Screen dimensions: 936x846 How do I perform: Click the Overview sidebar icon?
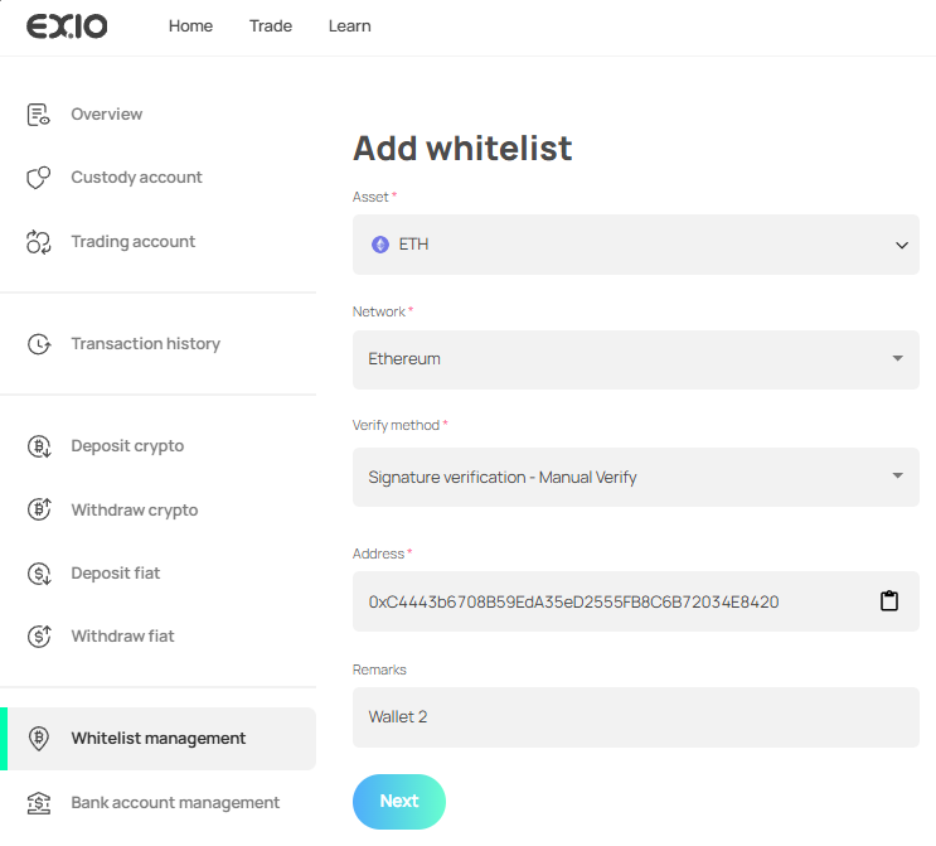point(38,115)
